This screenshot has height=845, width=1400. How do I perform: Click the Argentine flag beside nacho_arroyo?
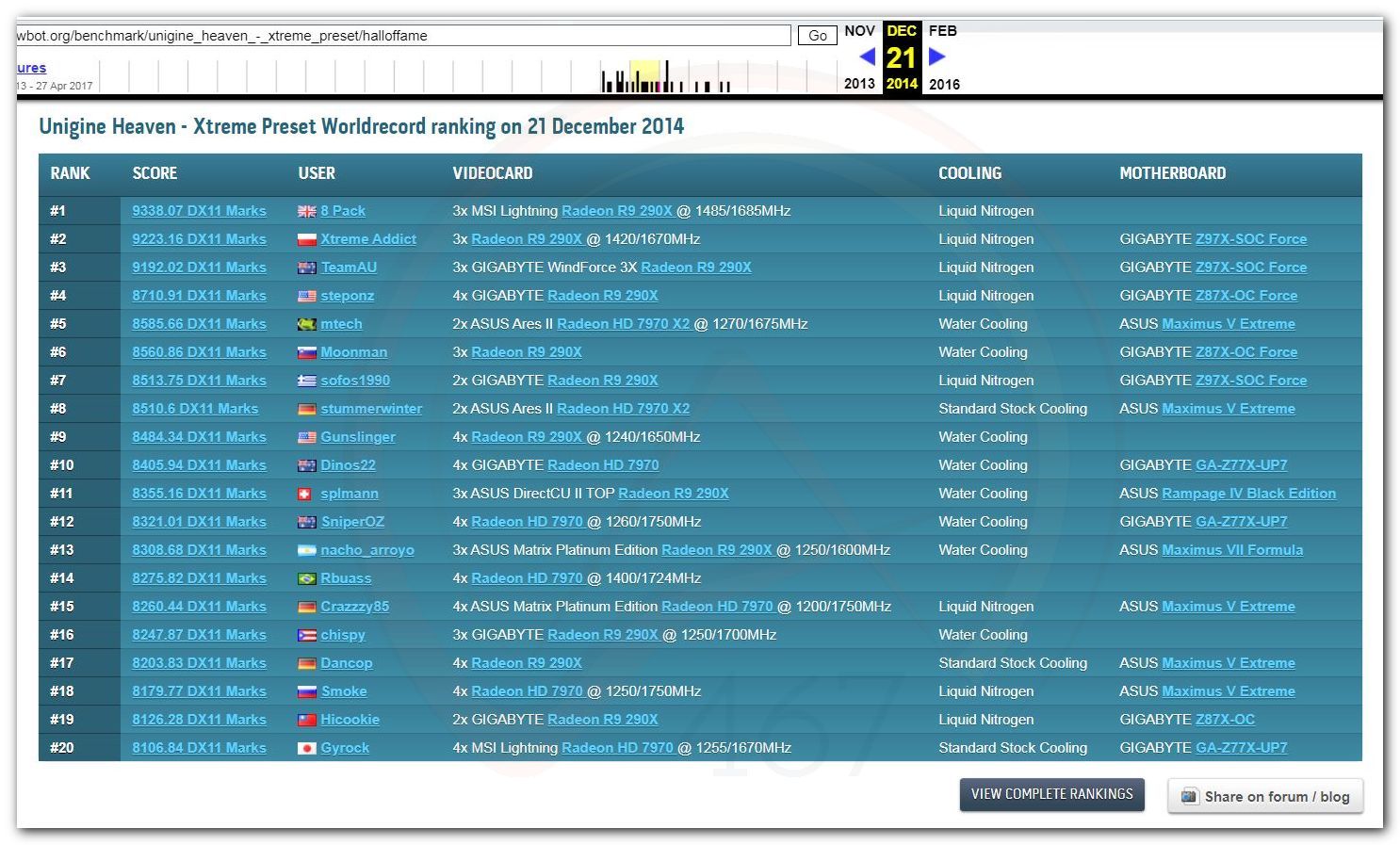coord(306,551)
